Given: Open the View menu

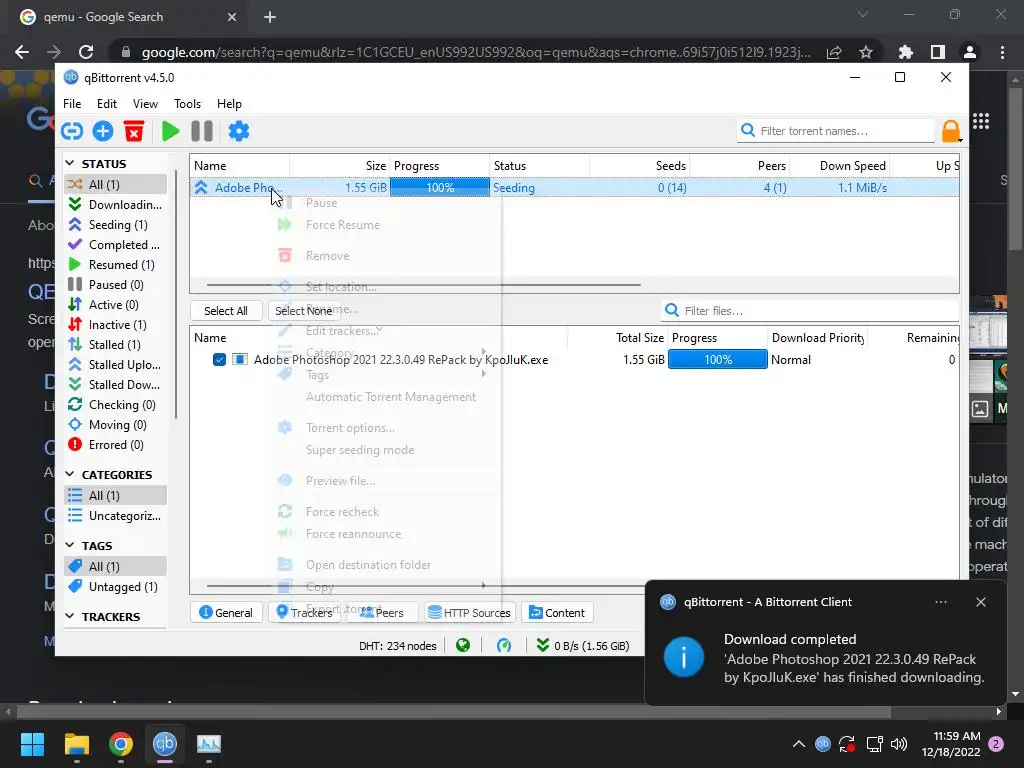Looking at the screenshot, I should point(145,104).
